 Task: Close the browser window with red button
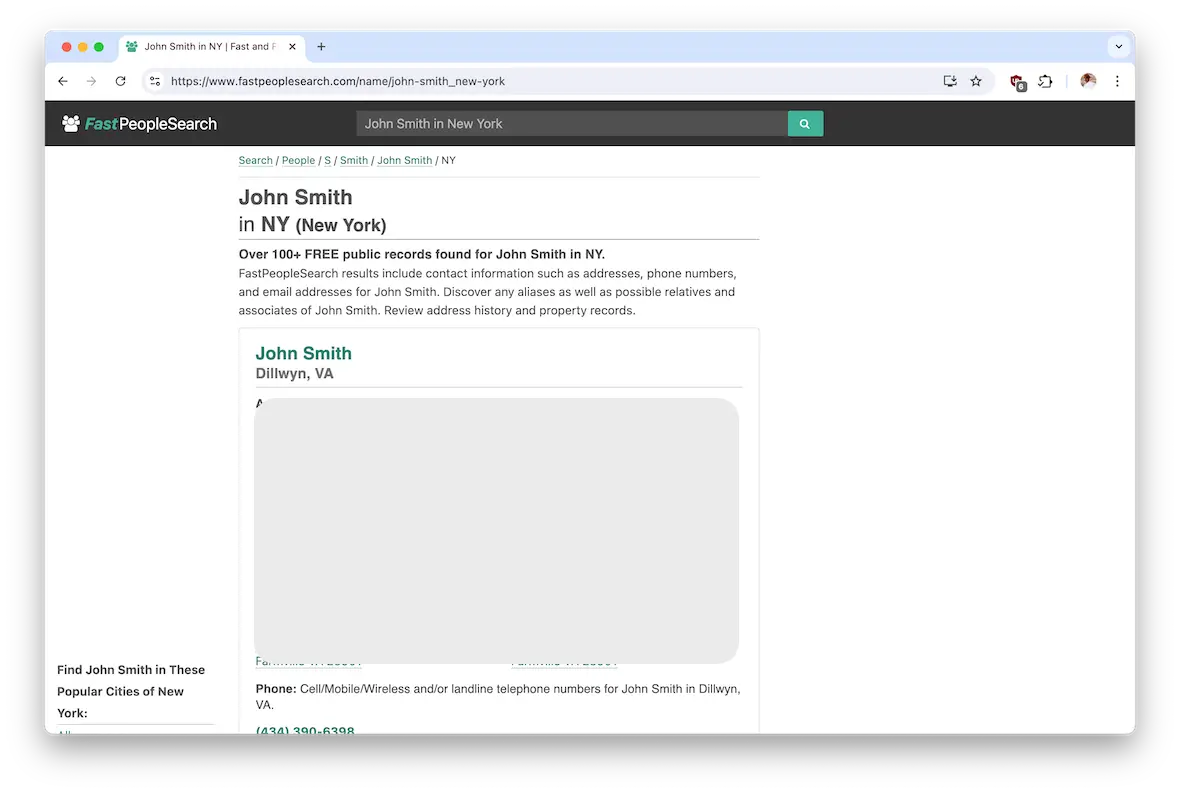[66, 47]
